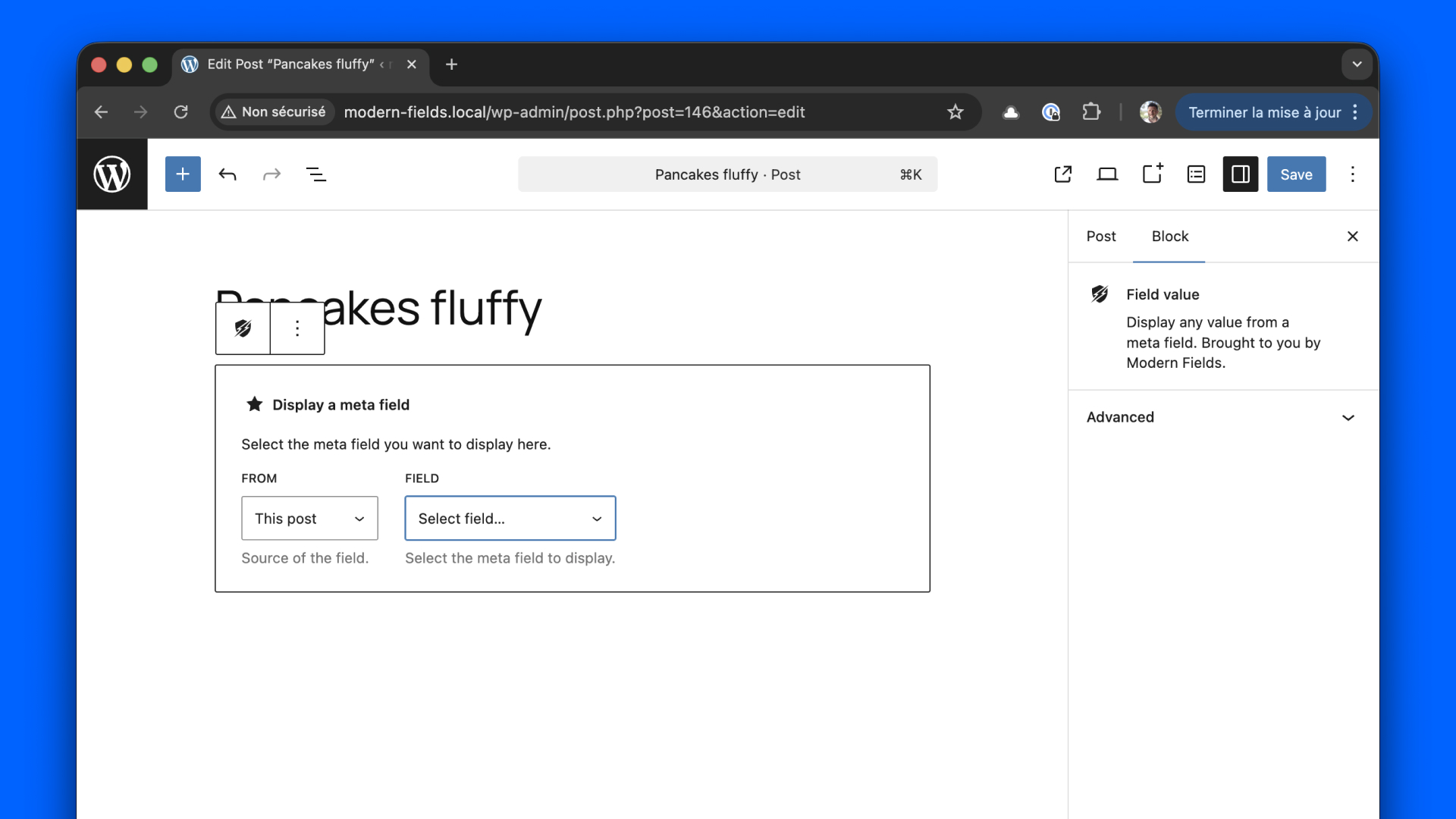This screenshot has height=819, width=1456.
Task: Undo the last editor change
Action: click(x=227, y=174)
